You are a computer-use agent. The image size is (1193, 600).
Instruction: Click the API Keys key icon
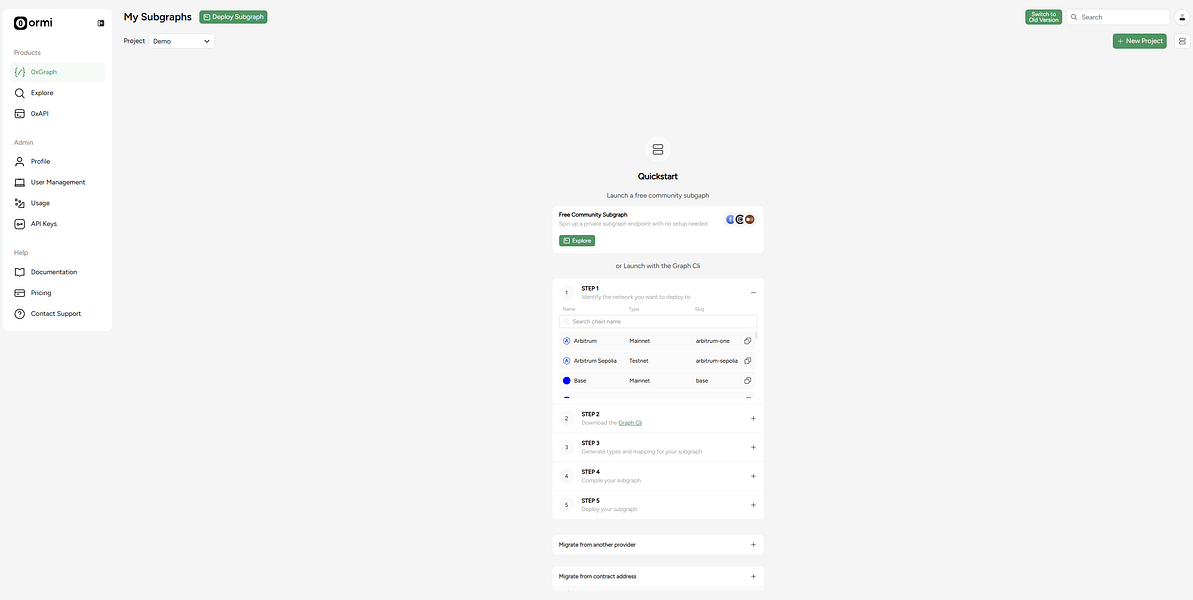coord(20,224)
